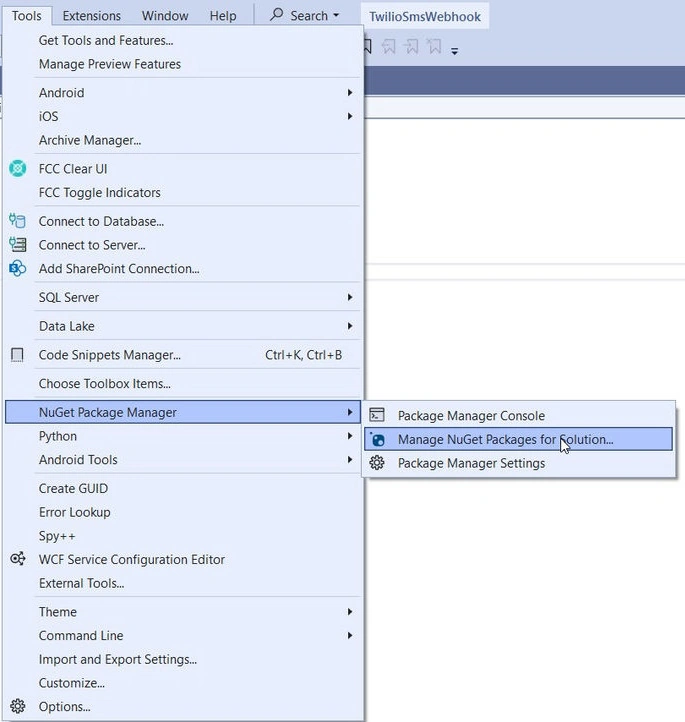Image resolution: width=685 pixels, height=722 pixels.
Task: Open Options menu entry
Action: pos(182,706)
